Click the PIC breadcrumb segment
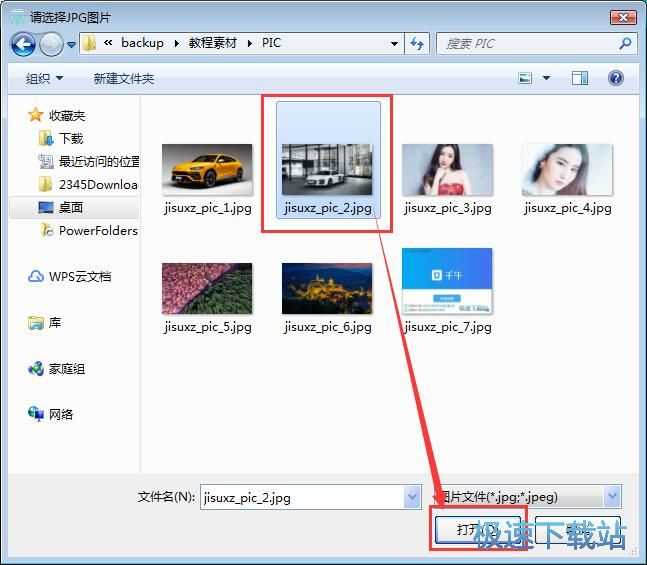The image size is (647, 565). [271, 43]
